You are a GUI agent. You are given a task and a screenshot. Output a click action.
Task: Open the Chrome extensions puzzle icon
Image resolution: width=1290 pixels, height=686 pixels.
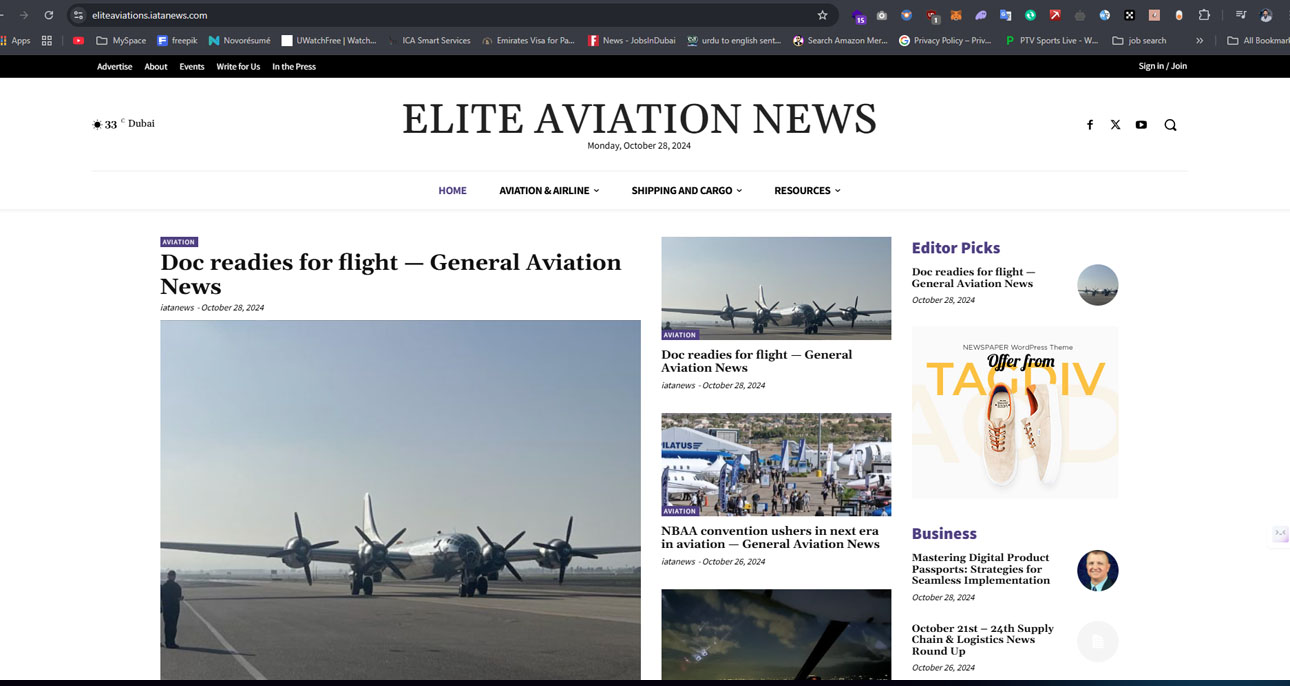[x=1204, y=15]
